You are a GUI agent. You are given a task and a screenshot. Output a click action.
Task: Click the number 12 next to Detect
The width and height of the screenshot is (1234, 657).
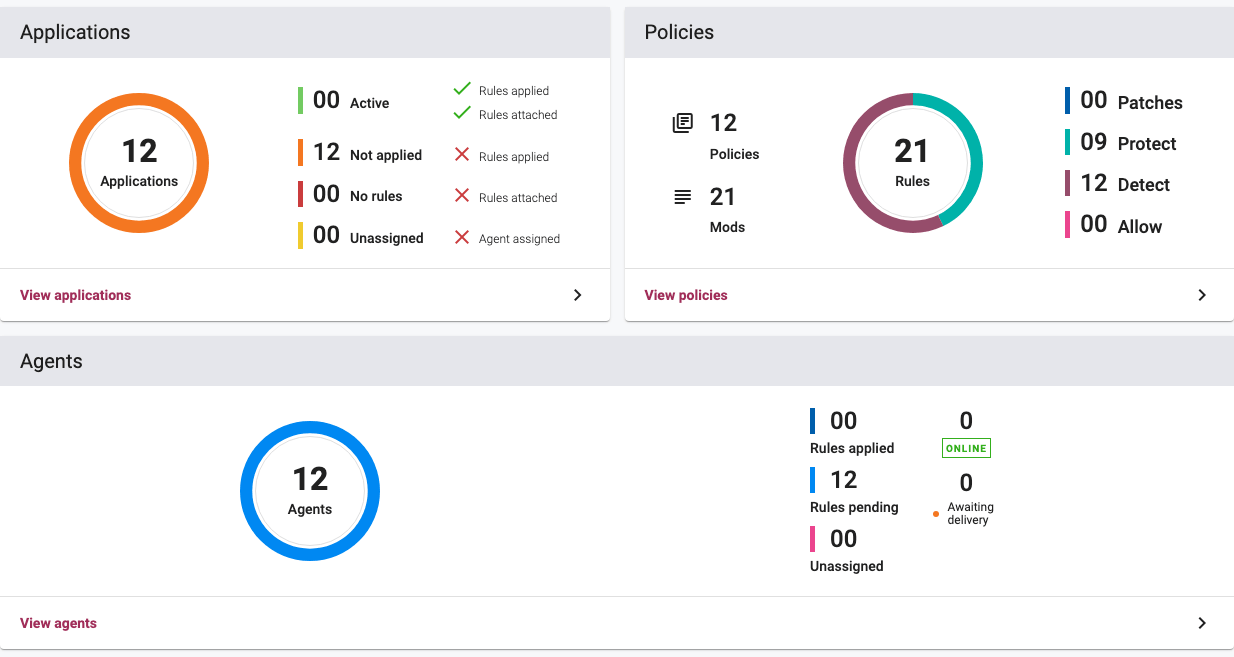click(1093, 183)
